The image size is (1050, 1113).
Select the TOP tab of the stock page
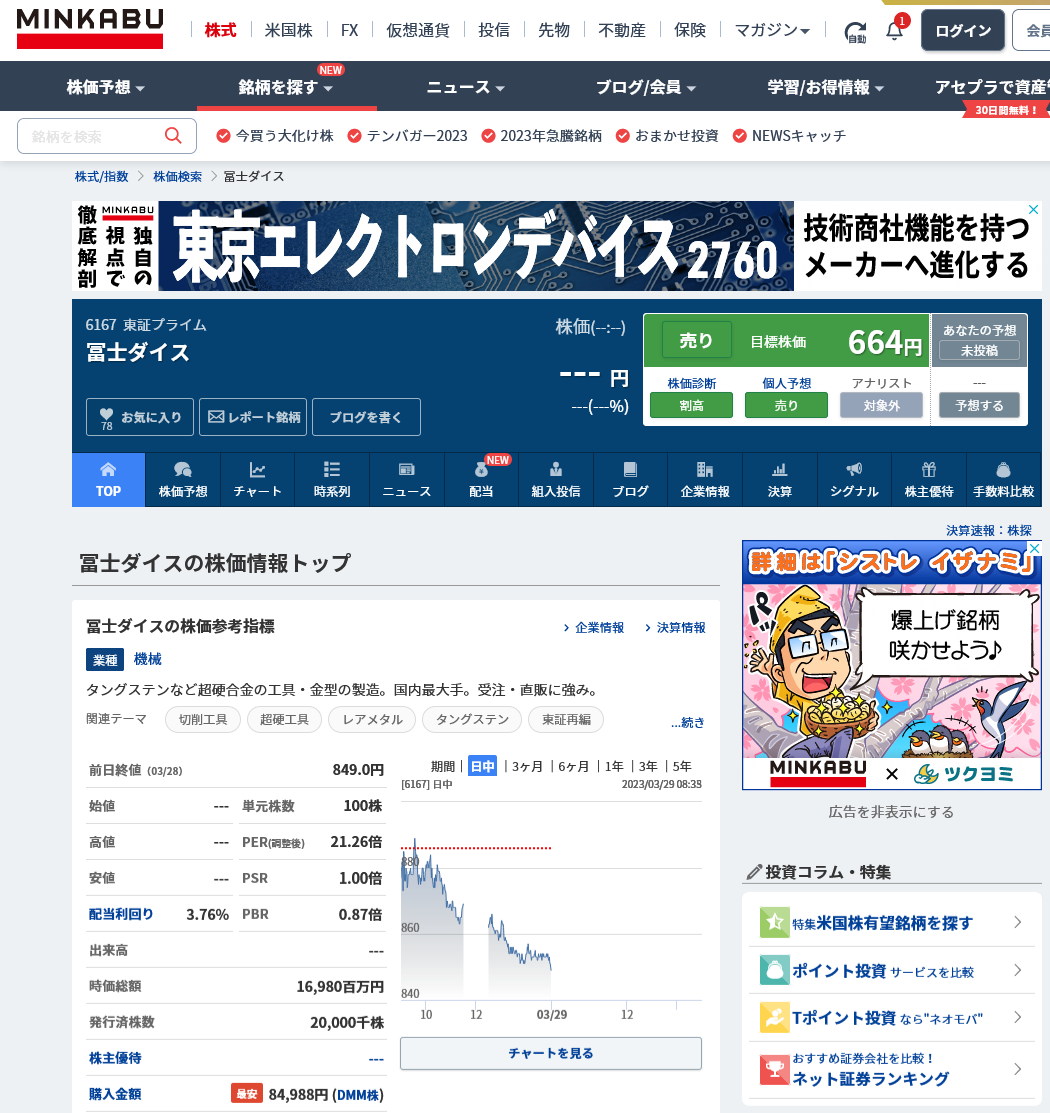point(108,480)
